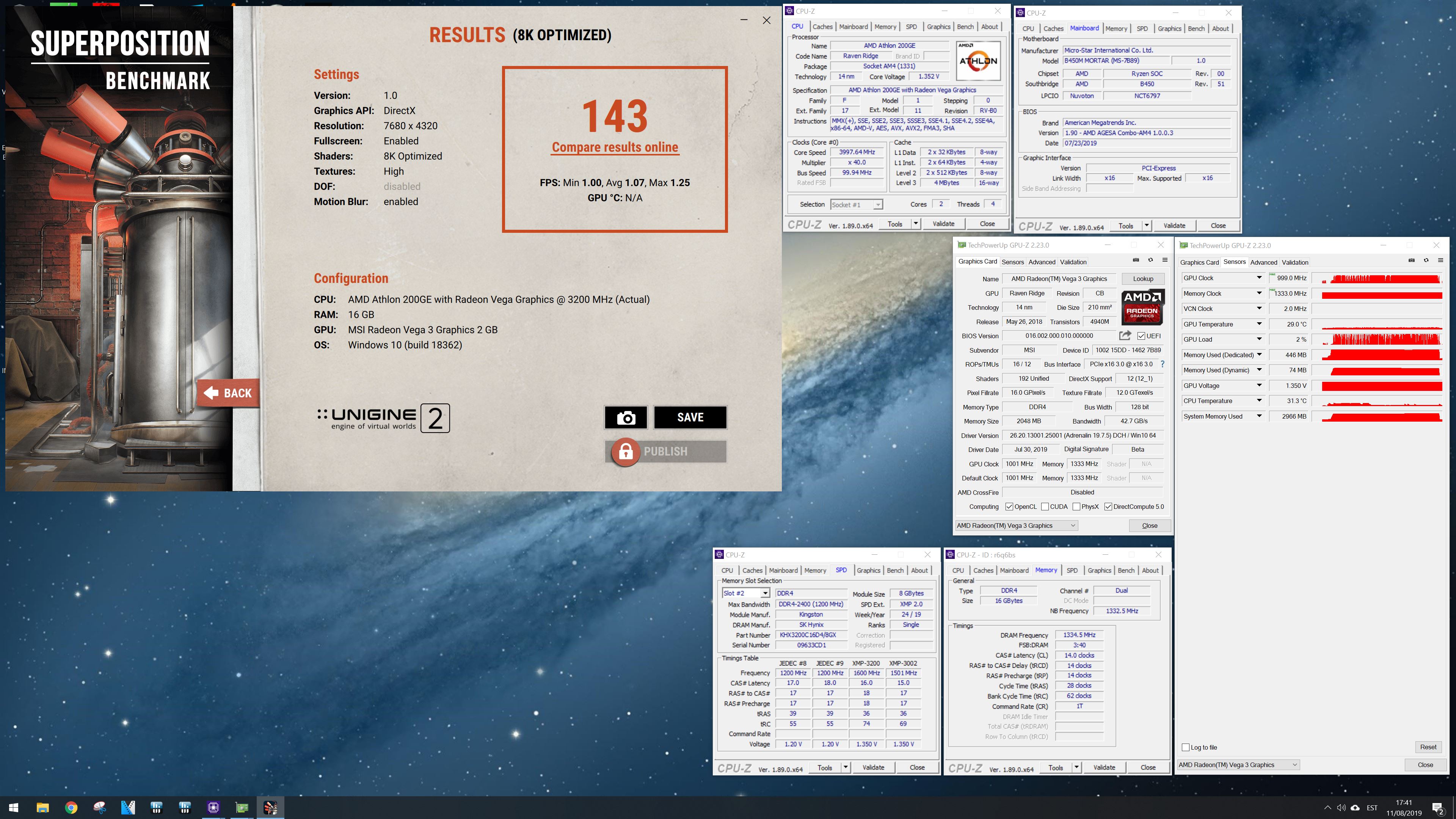Click Close button in GPU-Z Graphics Card window
Screen dimensions: 1456x819
pyautogui.click(x=1150, y=526)
